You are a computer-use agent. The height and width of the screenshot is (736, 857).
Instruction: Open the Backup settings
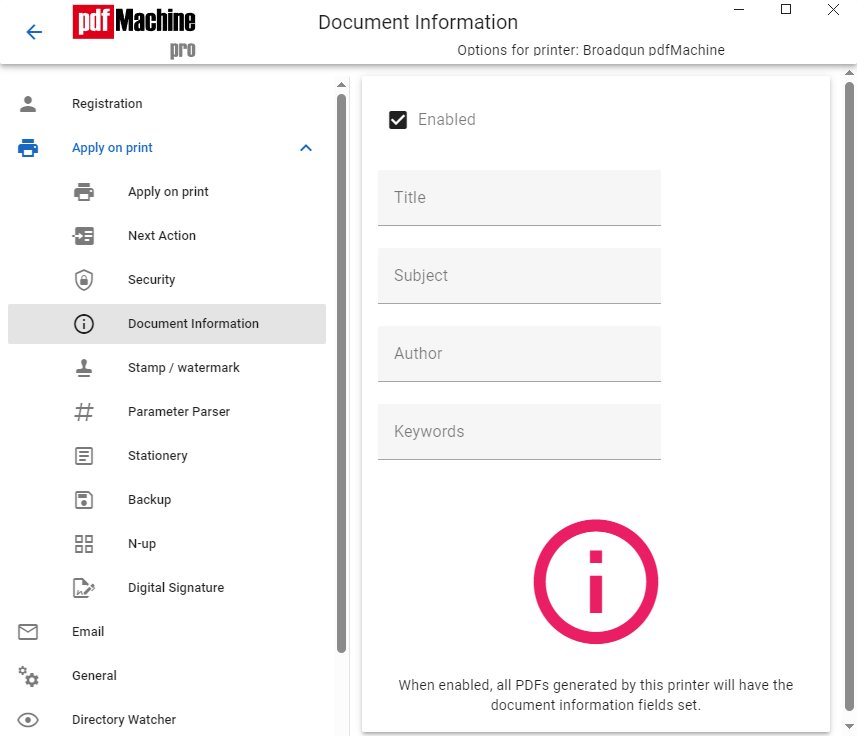[167, 500]
